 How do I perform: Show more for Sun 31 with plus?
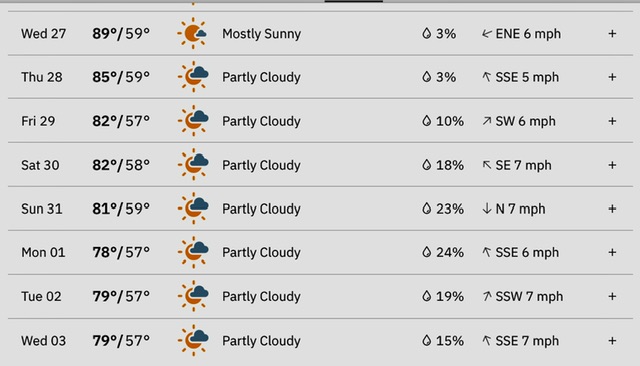click(612, 209)
